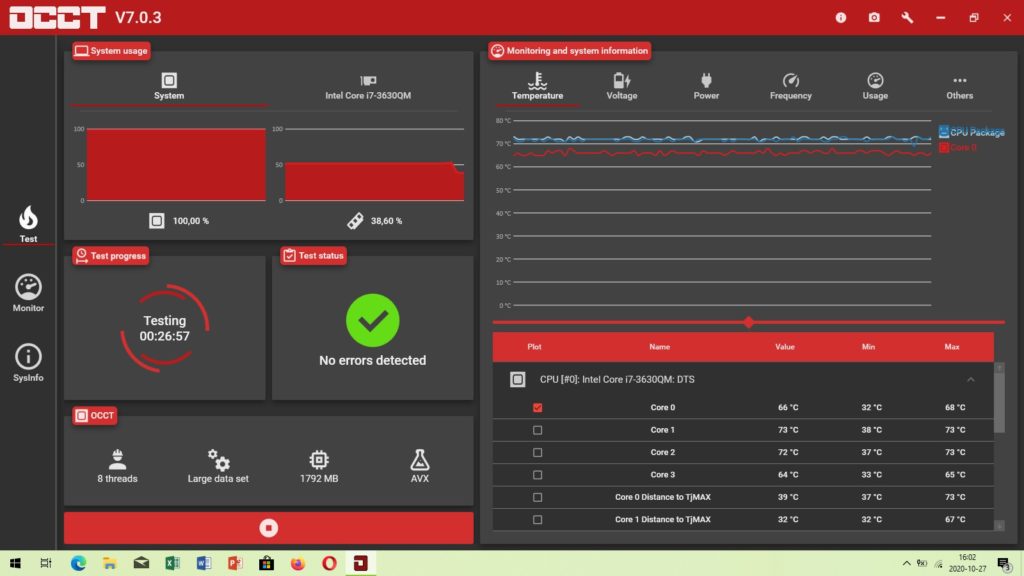Open the SysInfo section in sidebar
This screenshot has height=576, width=1024.
tap(28, 363)
